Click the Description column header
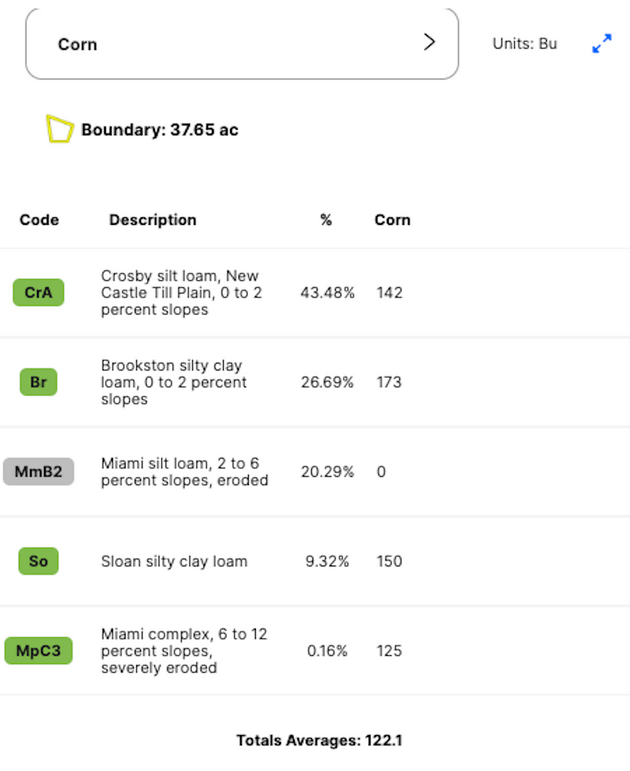Screen dimensions: 630x771 [x=153, y=220]
